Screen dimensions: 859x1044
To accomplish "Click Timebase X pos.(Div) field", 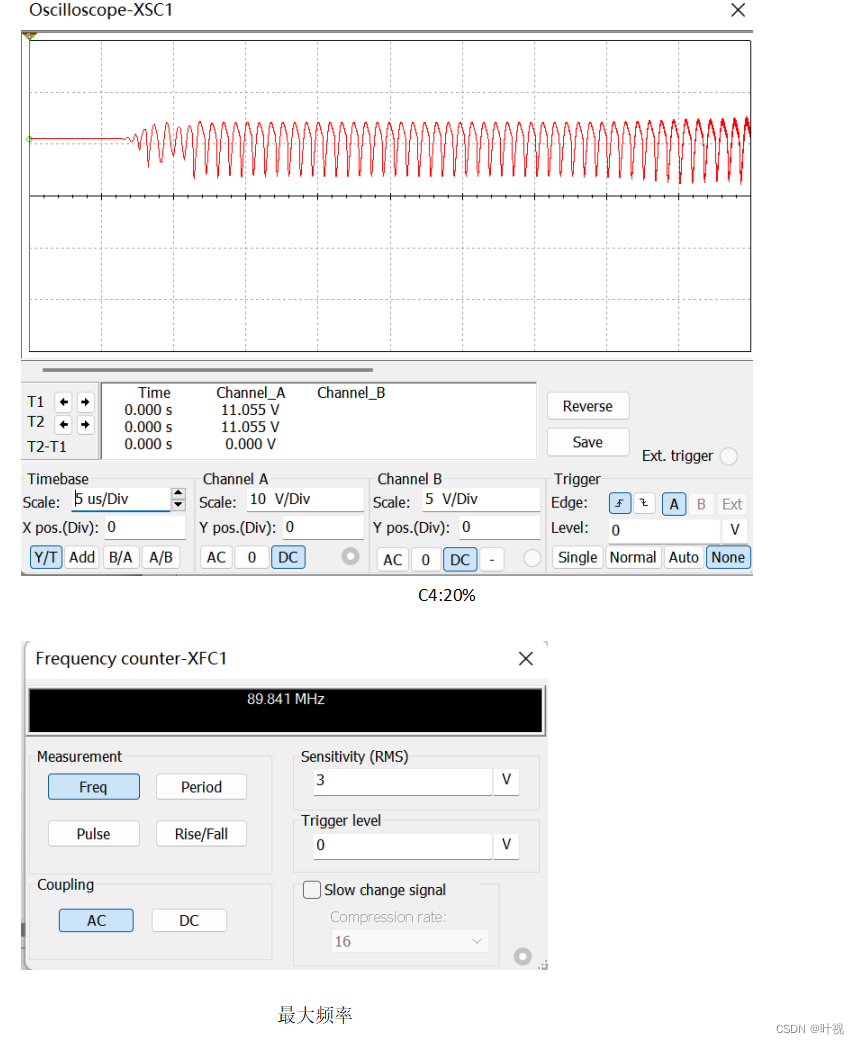I will click(144, 527).
